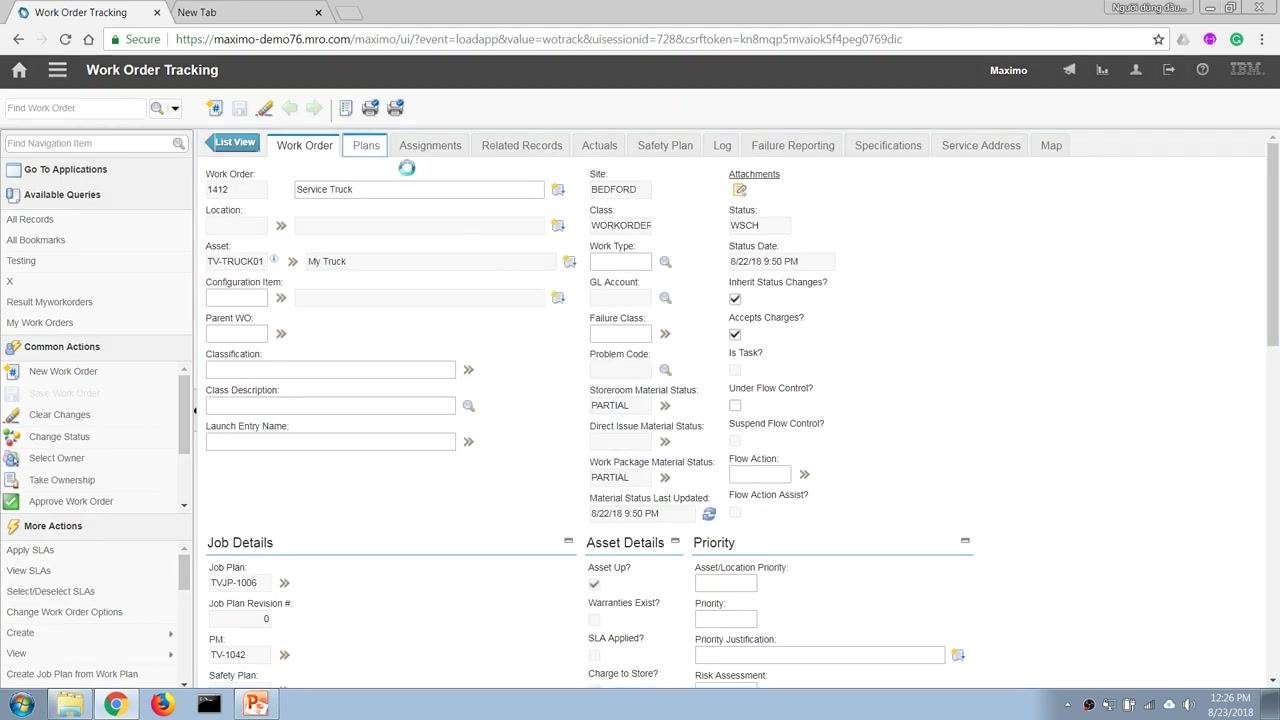Open the hamburger navigation menu icon

[x=57, y=70]
